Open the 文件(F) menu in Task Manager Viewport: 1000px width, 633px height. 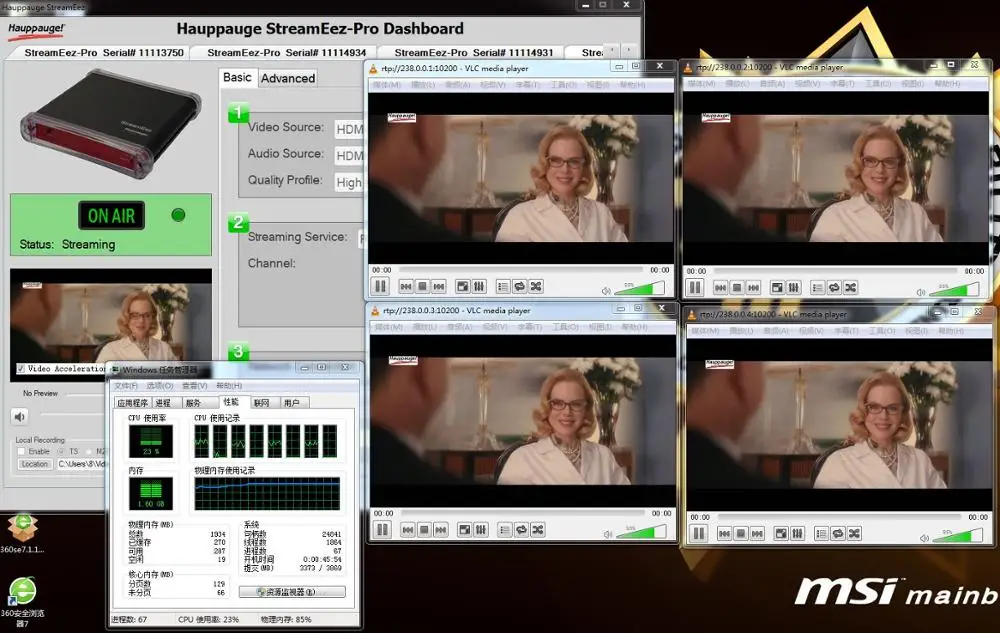(x=126, y=386)
